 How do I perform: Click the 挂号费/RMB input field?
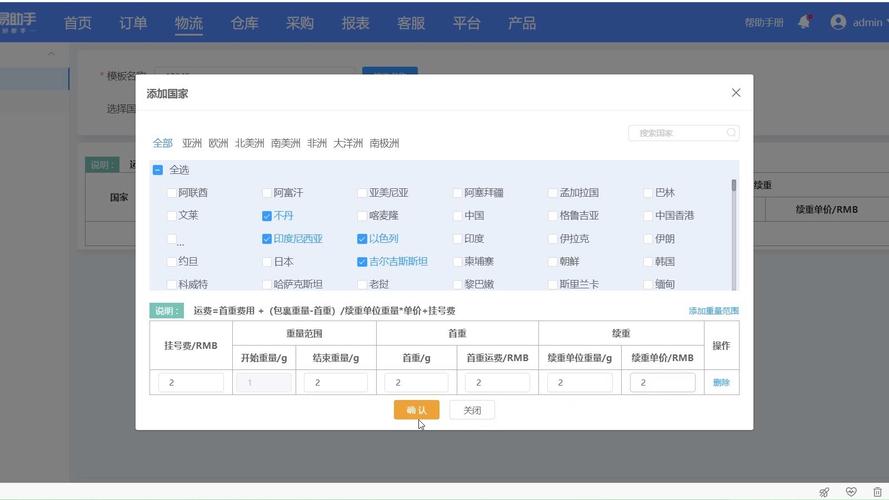(191, 382)
